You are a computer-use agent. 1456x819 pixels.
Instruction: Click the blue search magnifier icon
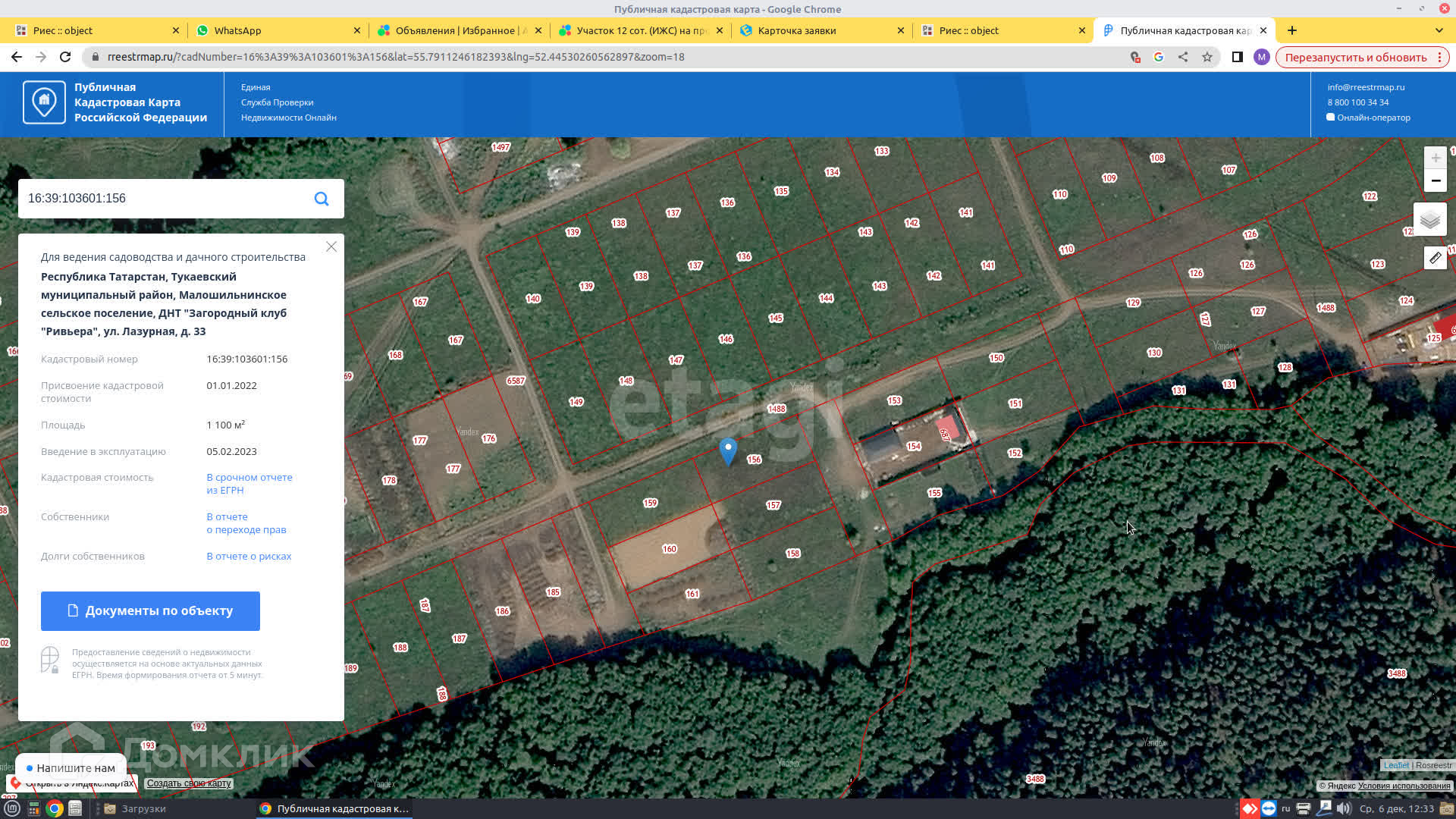[322, 199]
